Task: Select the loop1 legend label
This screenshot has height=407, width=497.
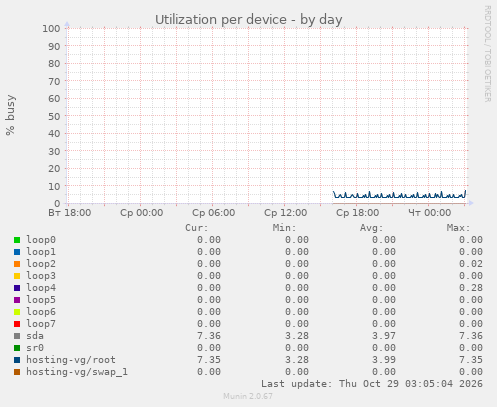Action: tap(41, 252)
